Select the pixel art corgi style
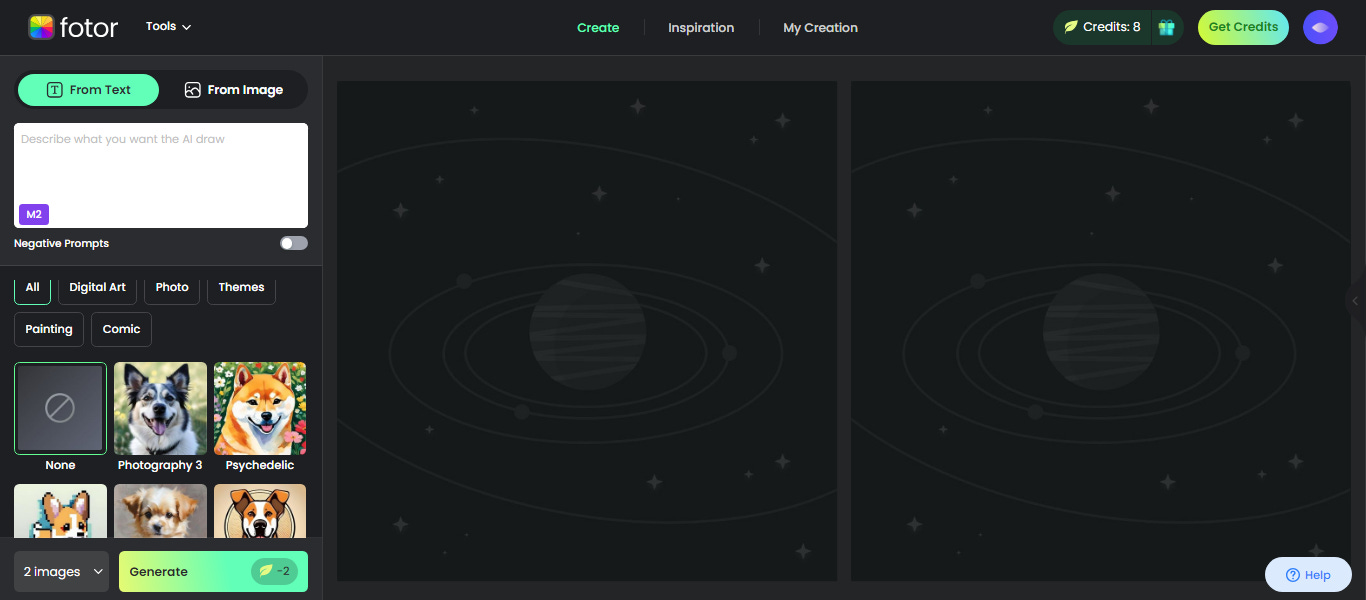The width and height of the screenshot is (1366, 600). click(60, 511)
